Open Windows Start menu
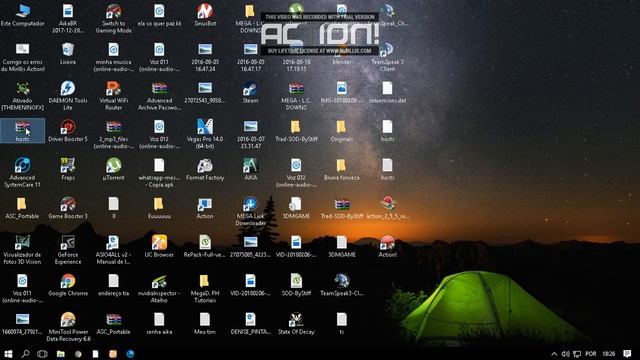The height and width of the screenshot is (360, 640). click(8, 354)
